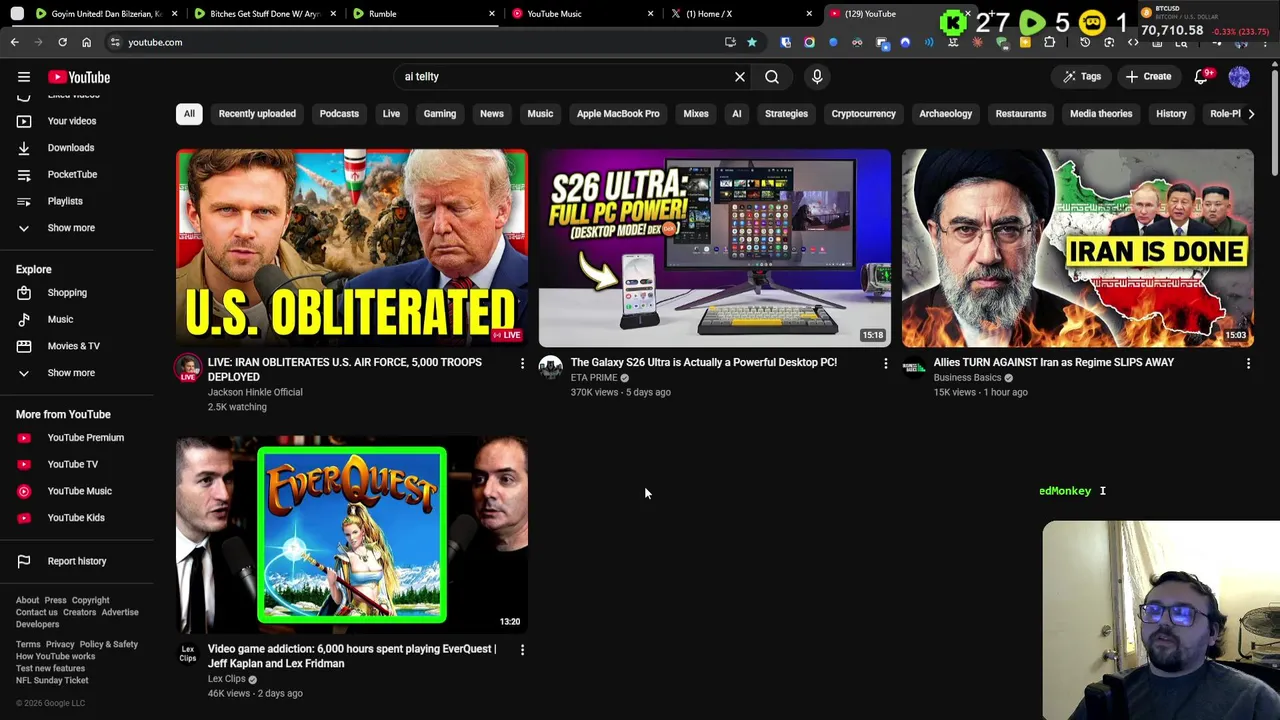Click the magnifier search button
The image size is (1280, 720).
772,77
